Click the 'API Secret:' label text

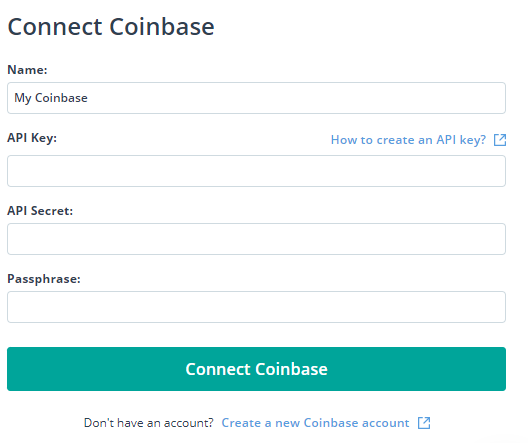coord(40,211)
